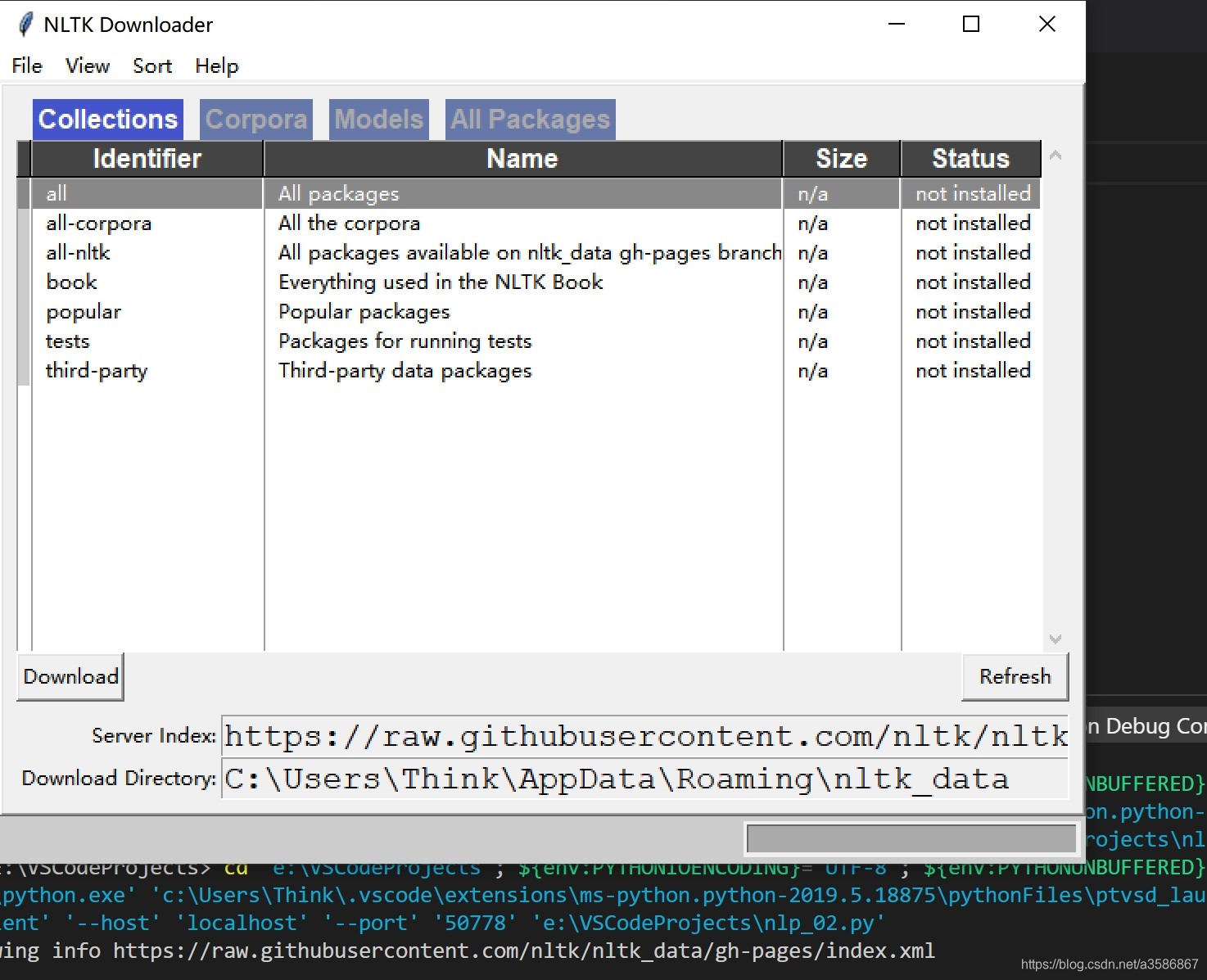
Task: Switch to the Corpora tab
Action: point(256,120)
